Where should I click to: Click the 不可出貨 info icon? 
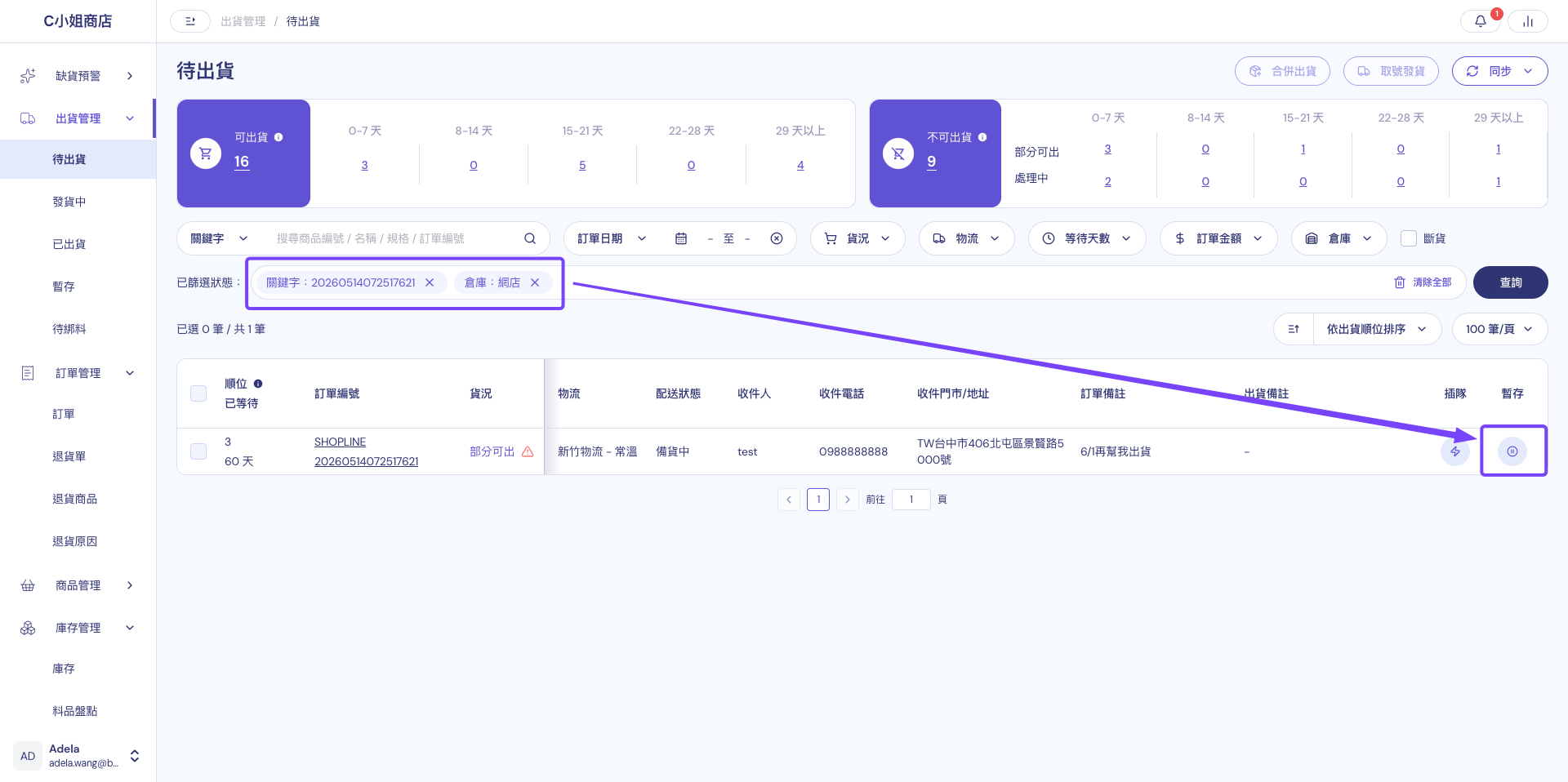[x=982, y=137]
